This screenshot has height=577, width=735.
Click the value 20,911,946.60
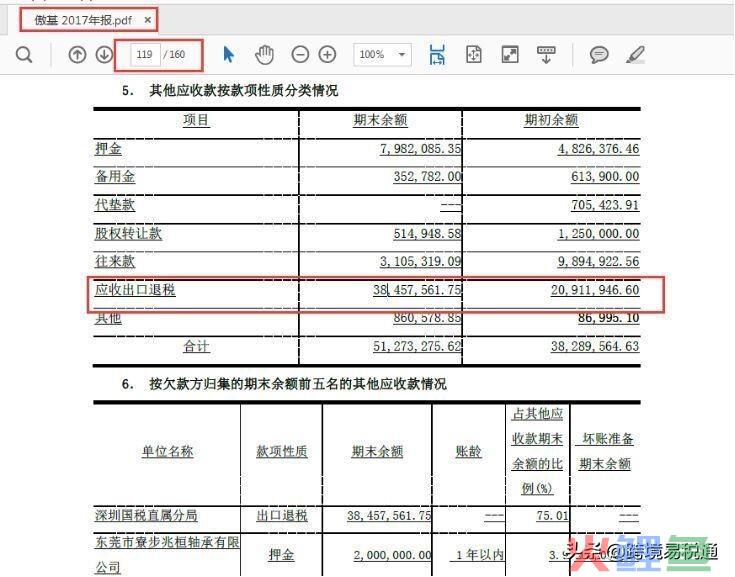click(595, 290)
